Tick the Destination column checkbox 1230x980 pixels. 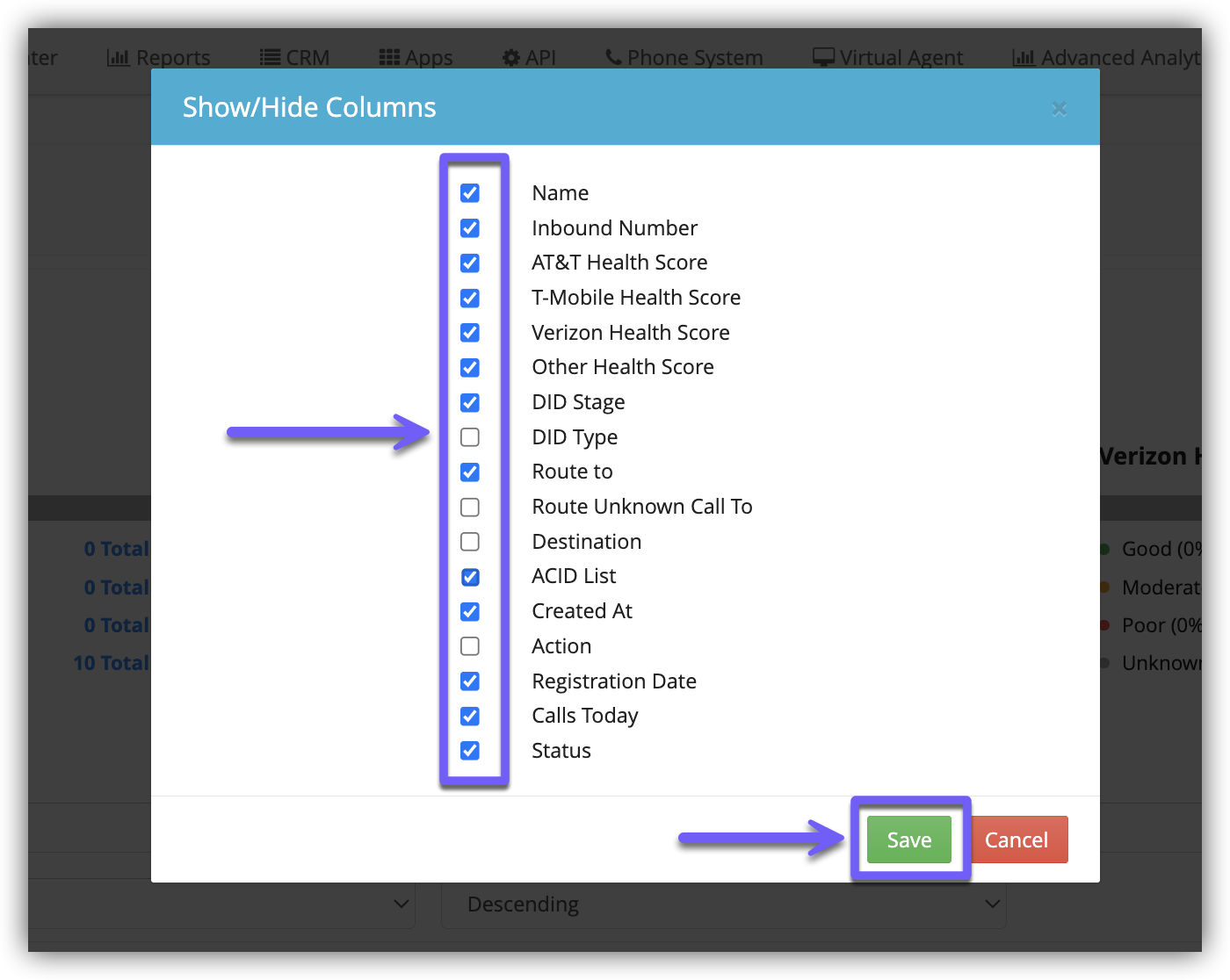coord(470,542)
